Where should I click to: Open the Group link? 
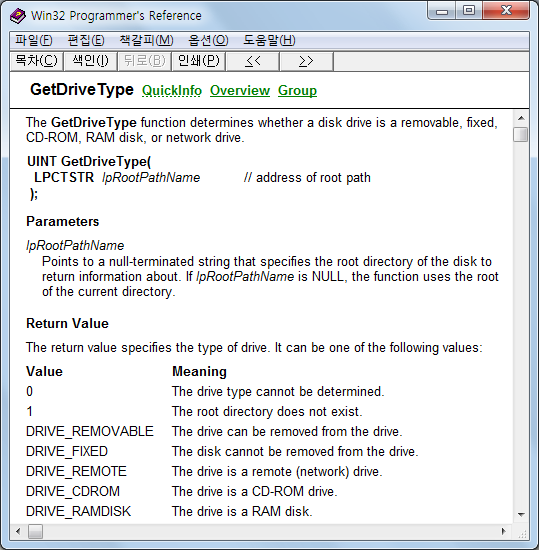tap(297, 90)
